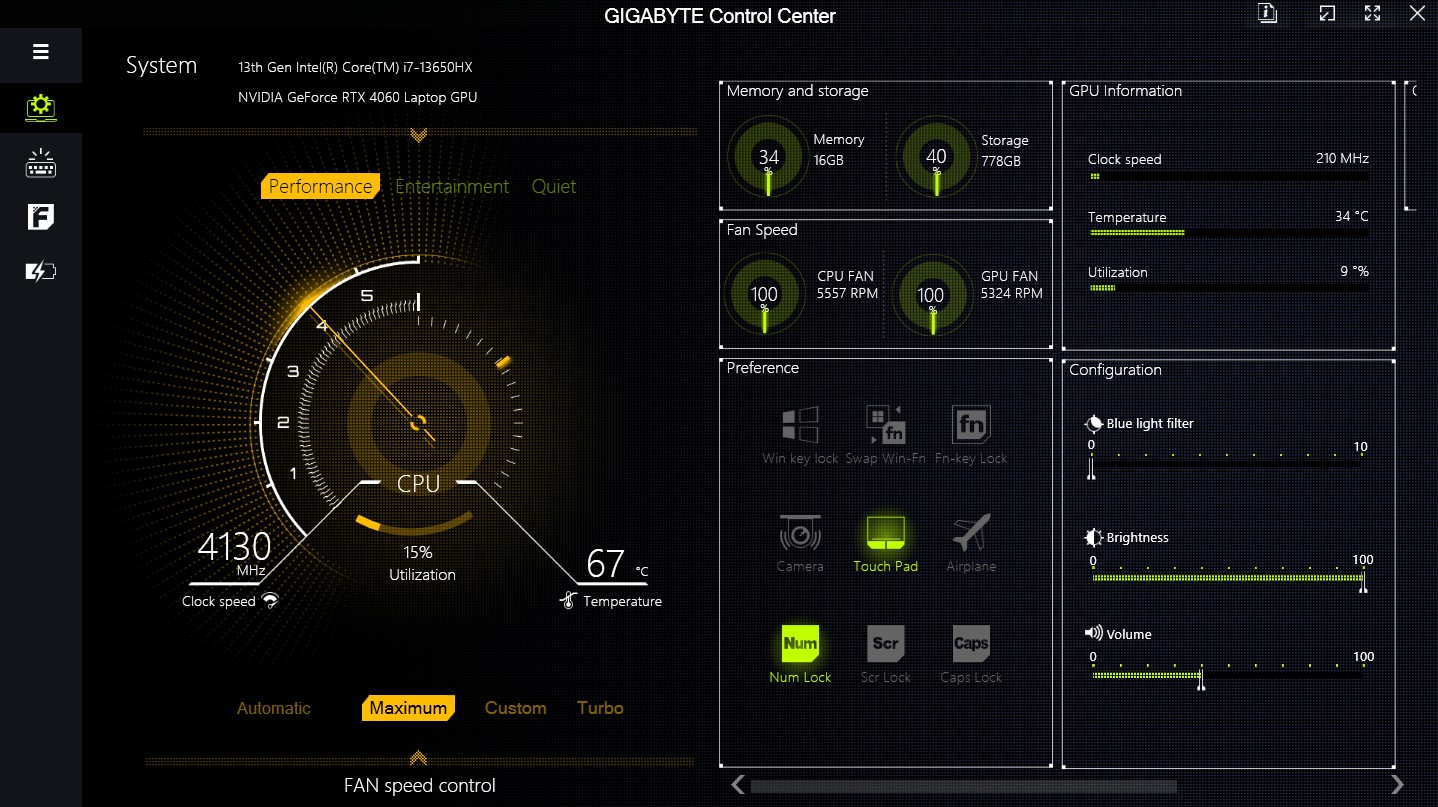Click the GPU Utilization '9 %' value

[1354, 271]
